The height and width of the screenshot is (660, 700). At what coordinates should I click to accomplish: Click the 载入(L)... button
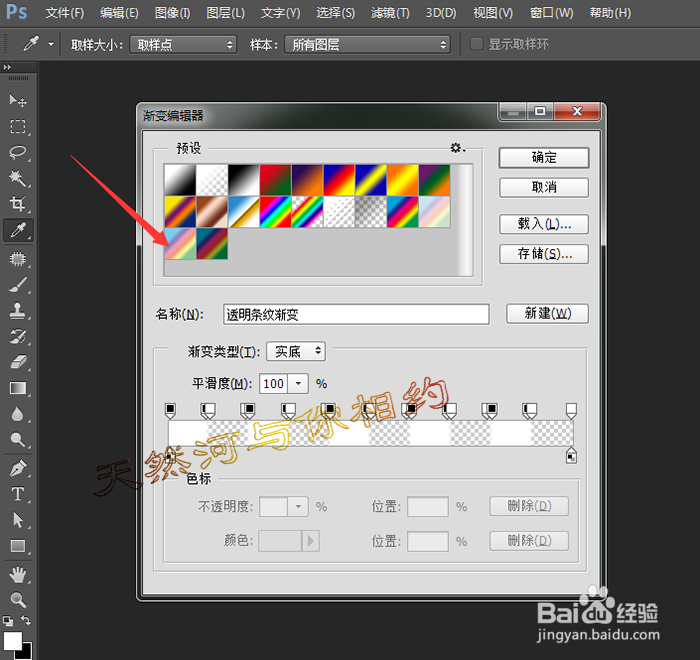(544, 224)
